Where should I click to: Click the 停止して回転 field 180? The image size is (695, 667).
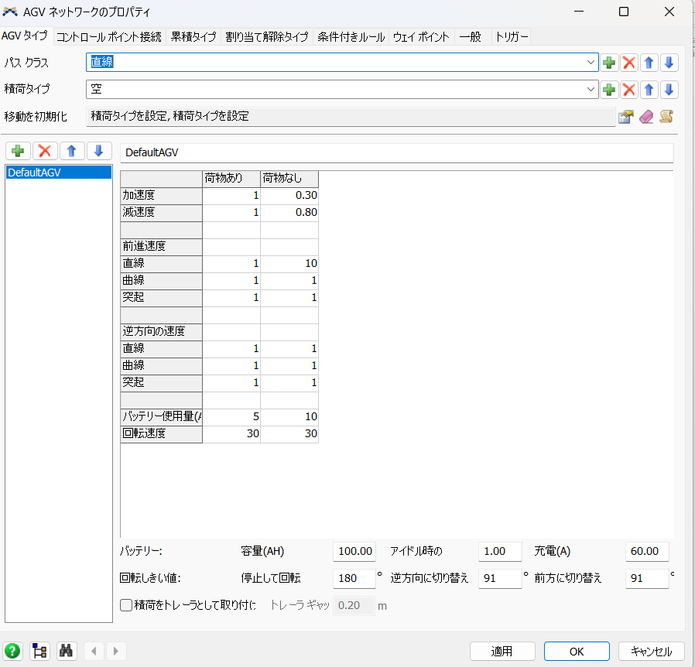(354, 578)
